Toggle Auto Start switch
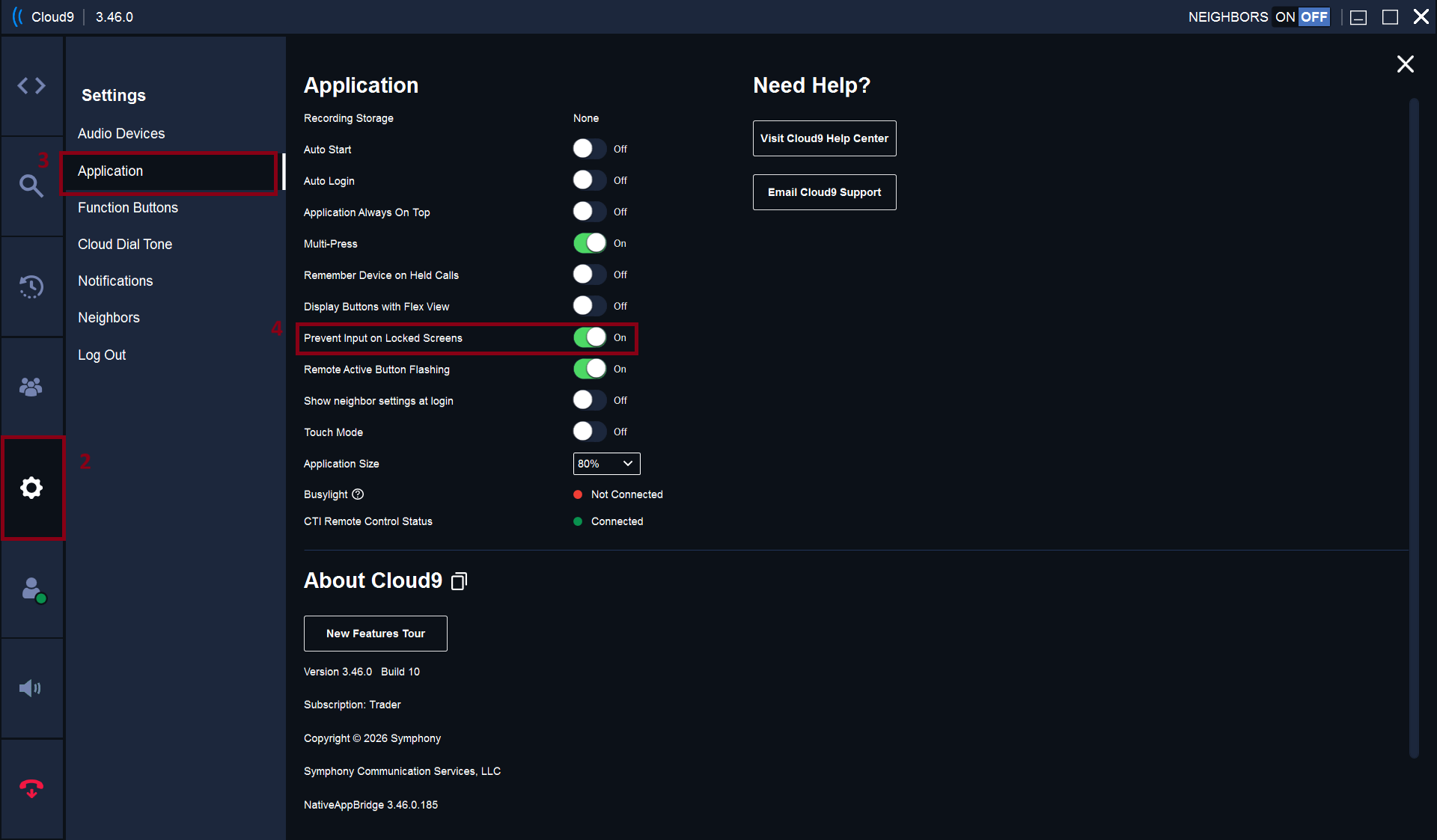Screen dimensions: 1437x840 click(590, 149)
